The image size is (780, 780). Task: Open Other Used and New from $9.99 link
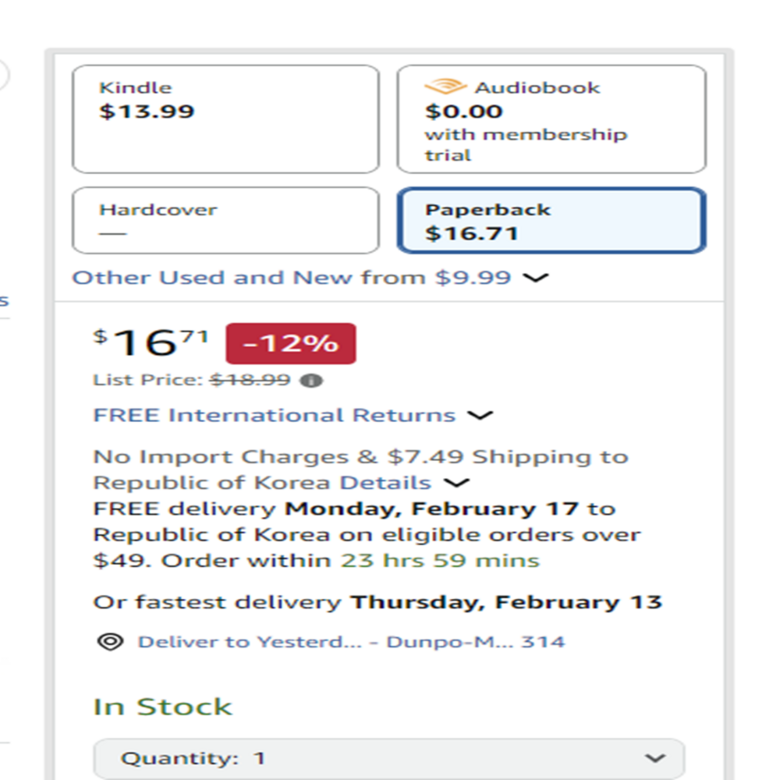point(291,278)
